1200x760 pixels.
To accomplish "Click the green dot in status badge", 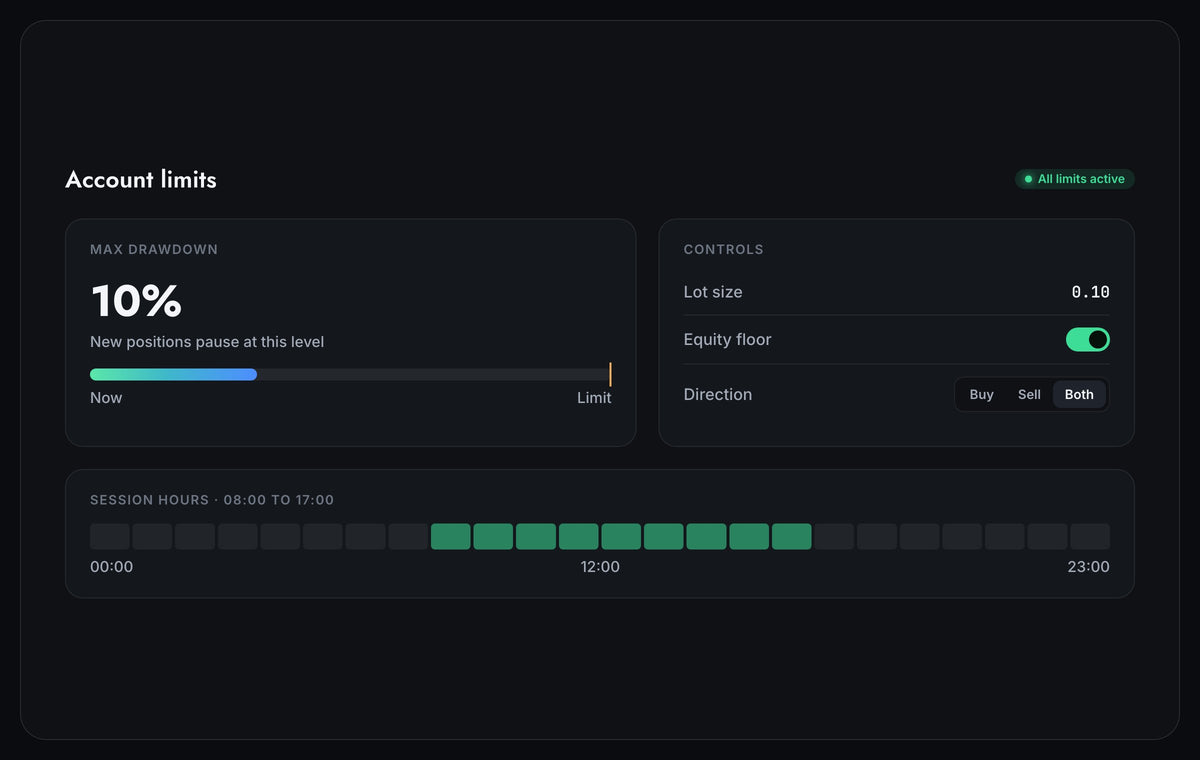I will (1028, 179).
